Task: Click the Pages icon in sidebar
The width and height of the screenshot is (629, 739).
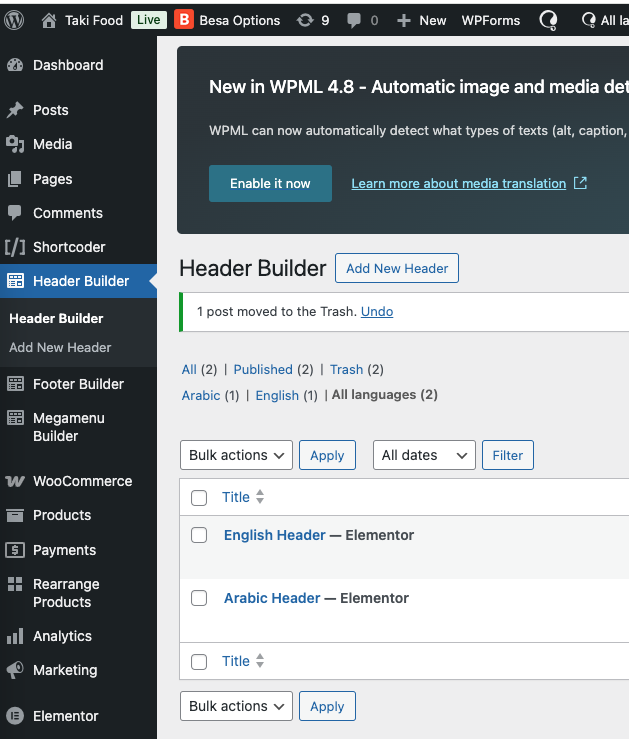Action: tap(15, 179)
